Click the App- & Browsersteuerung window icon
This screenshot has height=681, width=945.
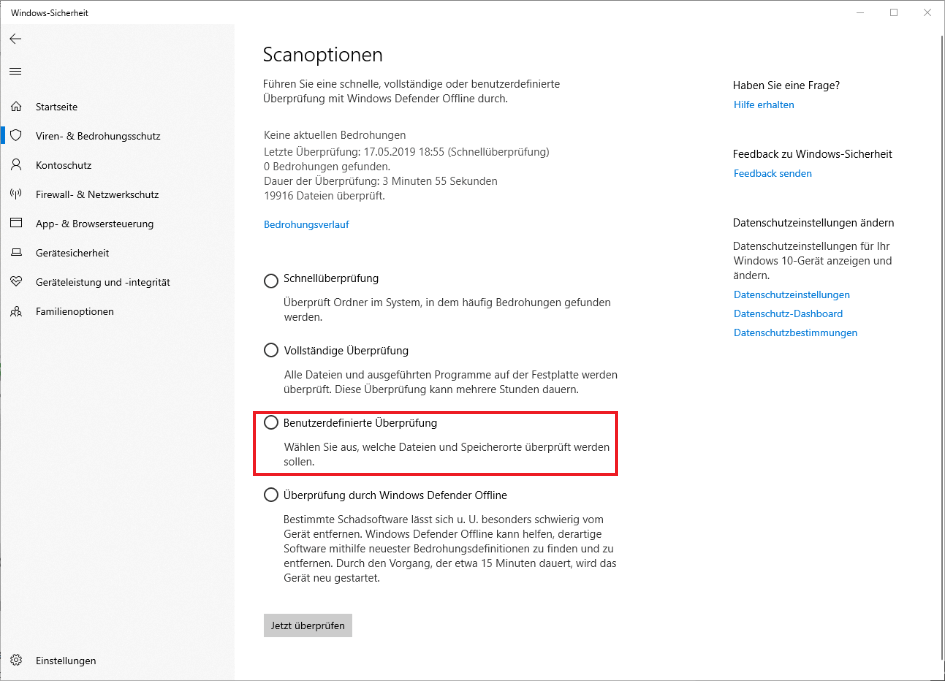tap(16, 223)
